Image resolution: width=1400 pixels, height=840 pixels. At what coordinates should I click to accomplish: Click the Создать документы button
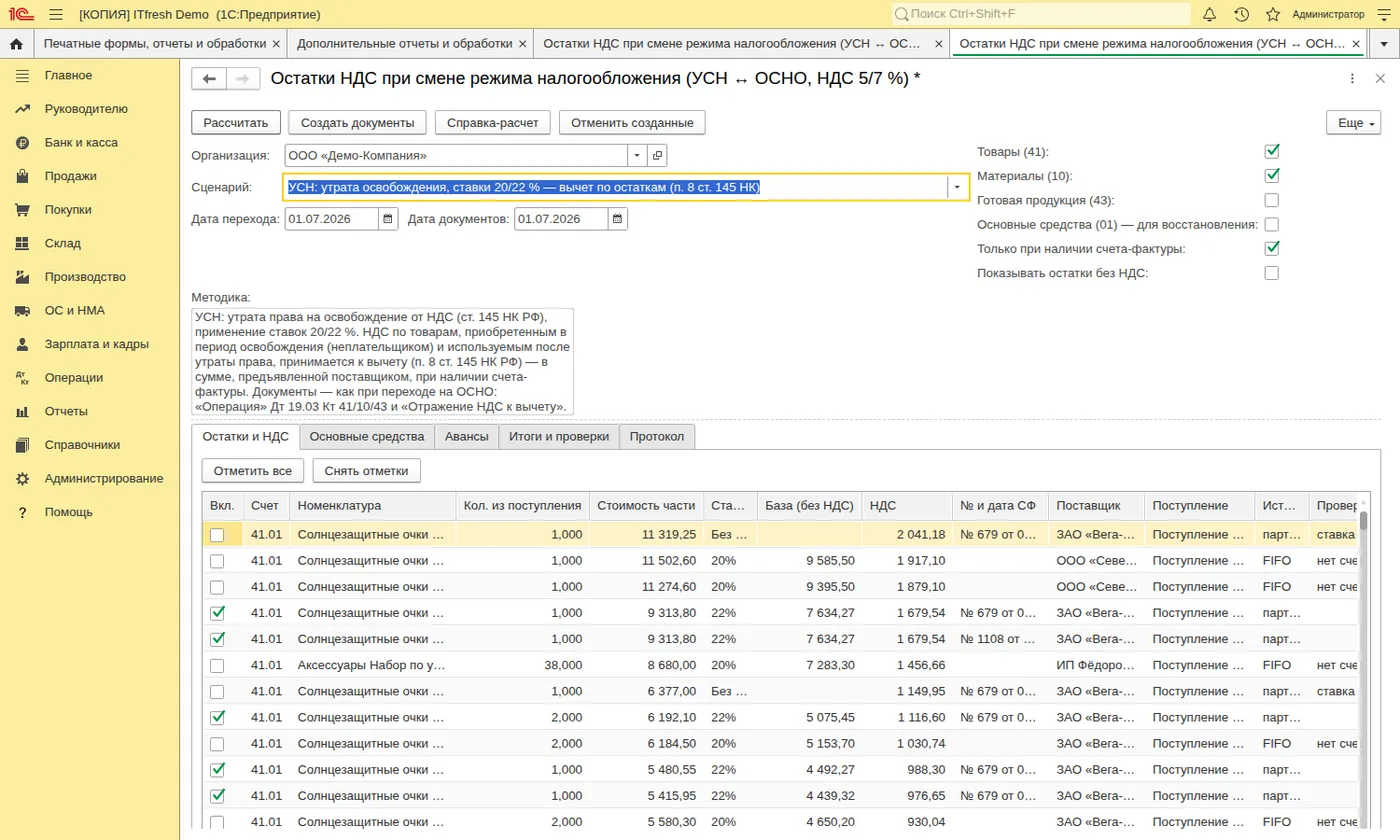coord(358,122)
